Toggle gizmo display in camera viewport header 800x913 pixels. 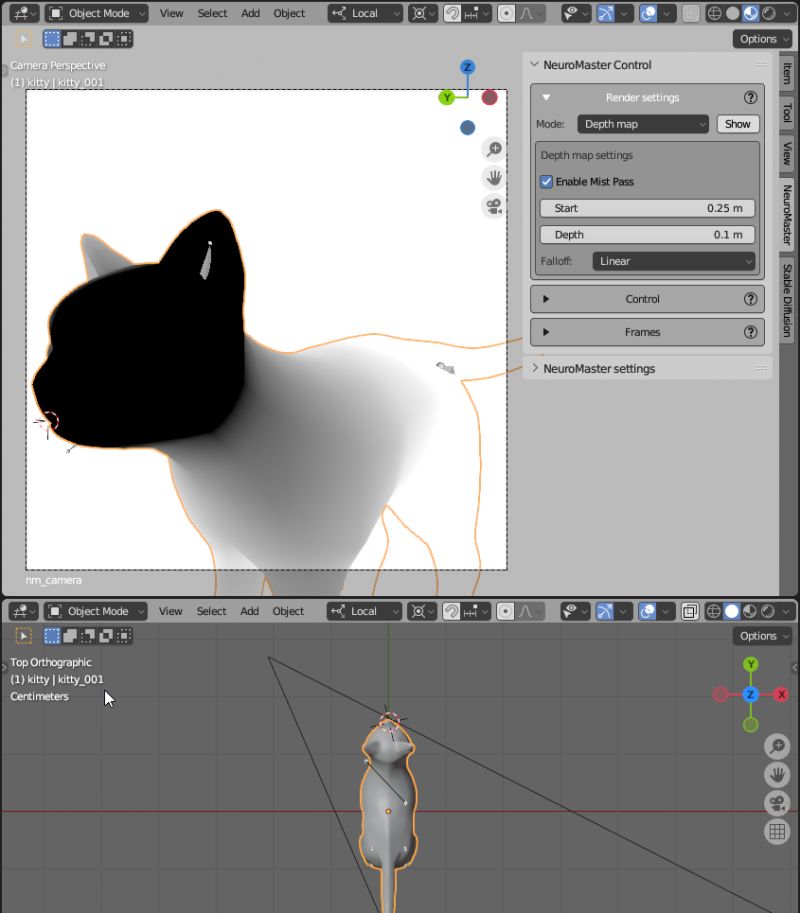606,13
